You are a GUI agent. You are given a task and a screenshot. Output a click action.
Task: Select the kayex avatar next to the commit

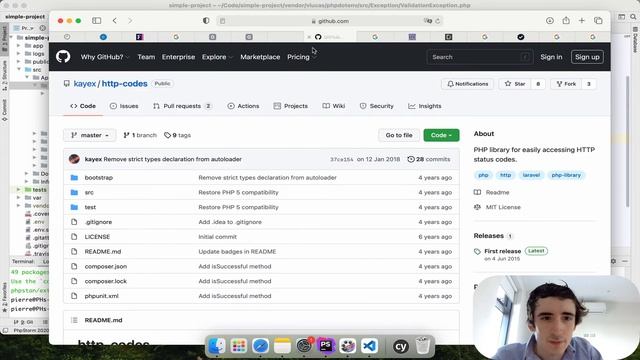[x=74, y=159]
